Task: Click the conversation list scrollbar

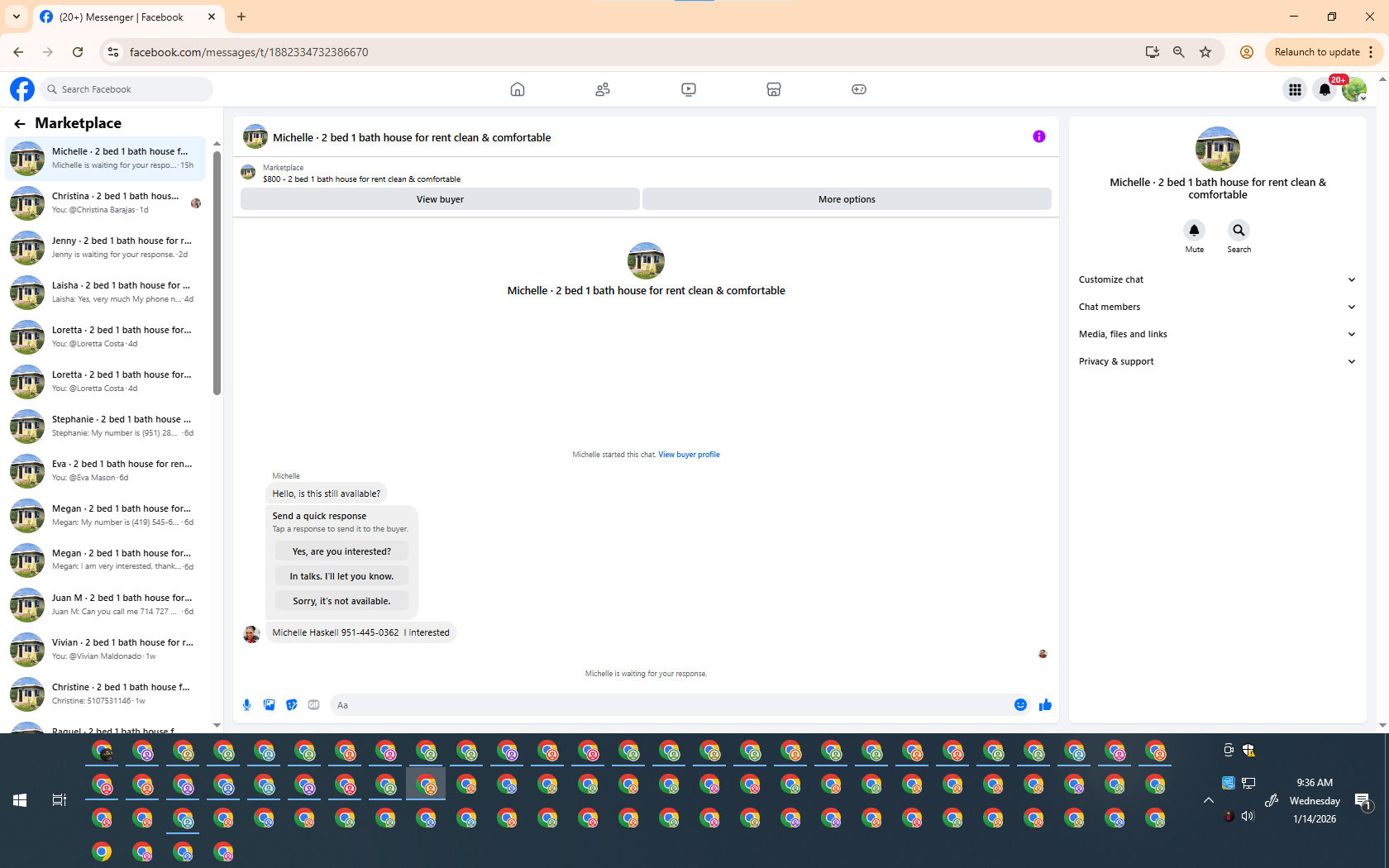Action: coord(217,273)
